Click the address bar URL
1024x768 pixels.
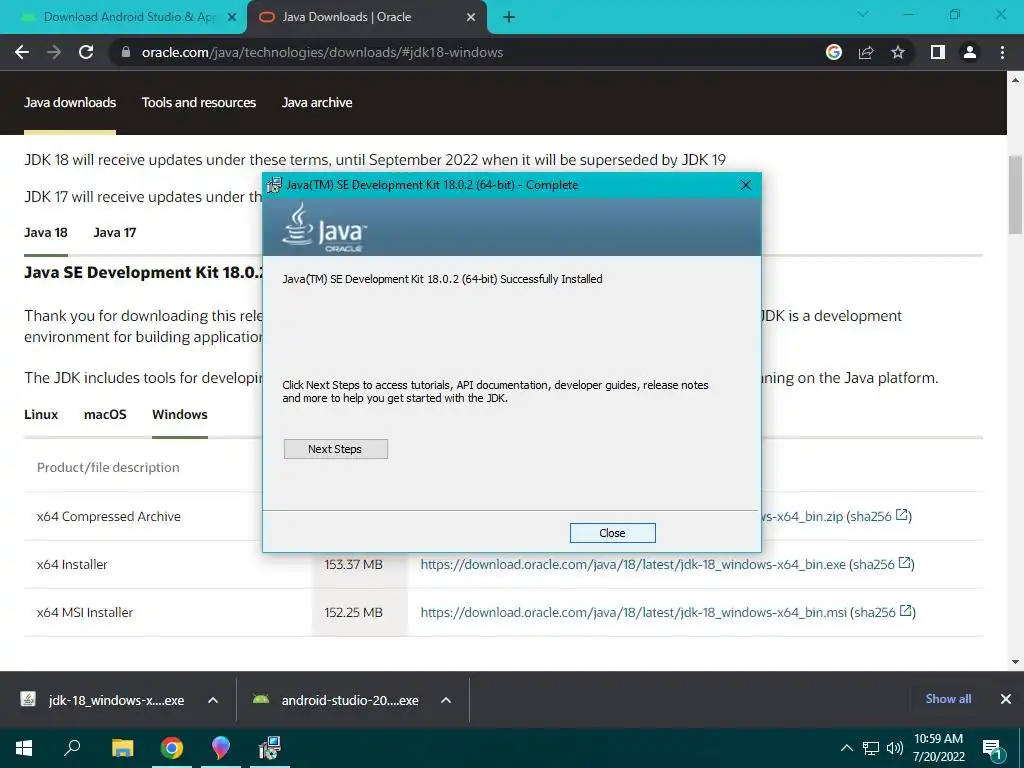pos(322,52)
